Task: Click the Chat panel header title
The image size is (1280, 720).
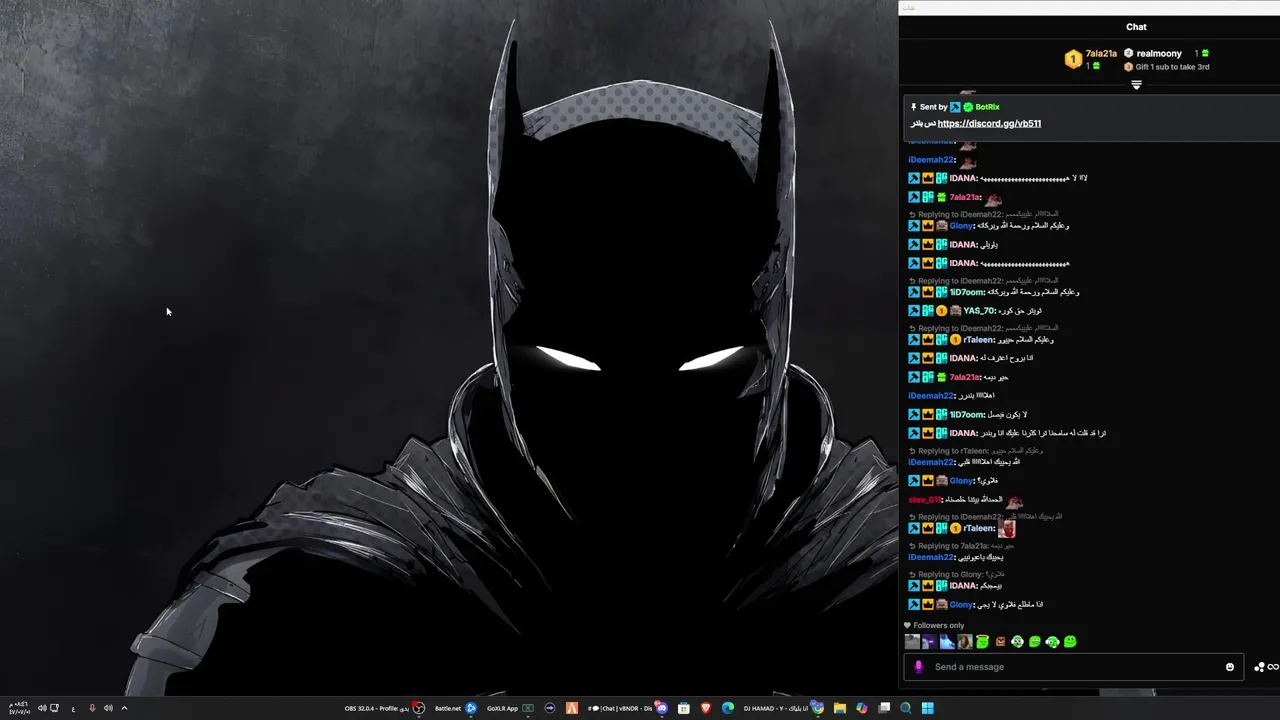Action: [x=1136, y=27]
